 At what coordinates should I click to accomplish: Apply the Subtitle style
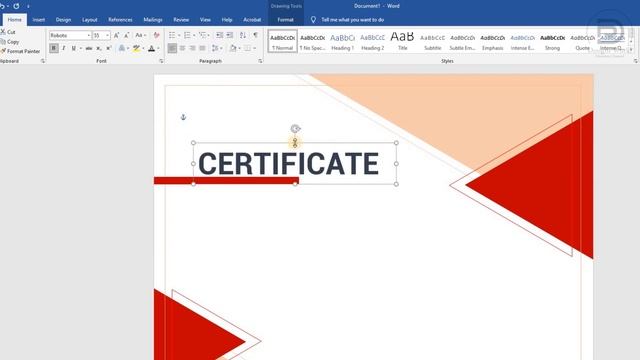[x=433, y=41]
